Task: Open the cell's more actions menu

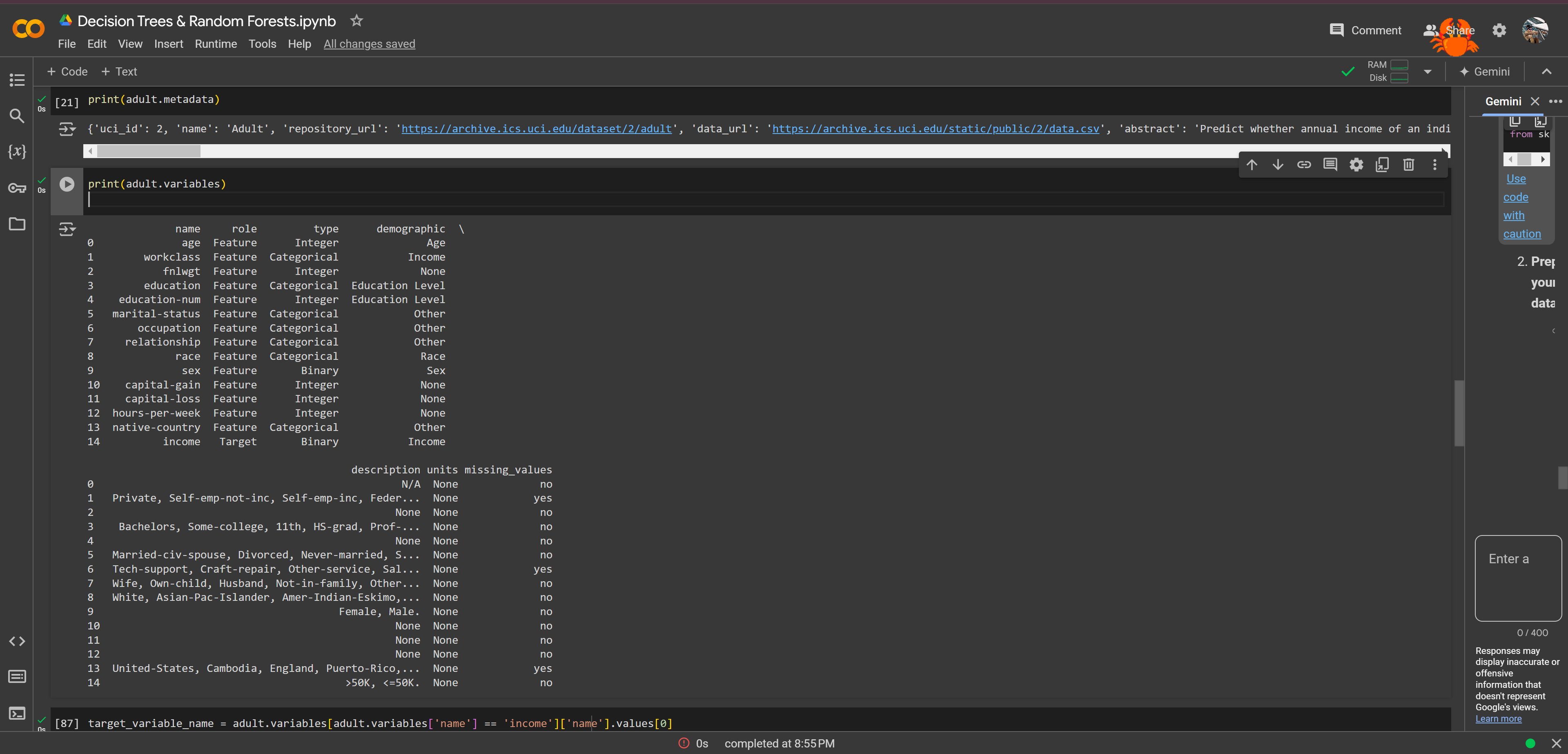Action: (1435, 165)
